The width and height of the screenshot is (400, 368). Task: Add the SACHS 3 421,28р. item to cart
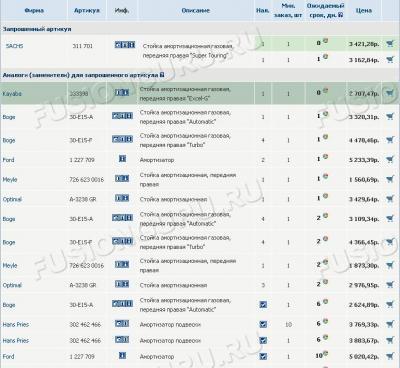(x=390, y=43)
